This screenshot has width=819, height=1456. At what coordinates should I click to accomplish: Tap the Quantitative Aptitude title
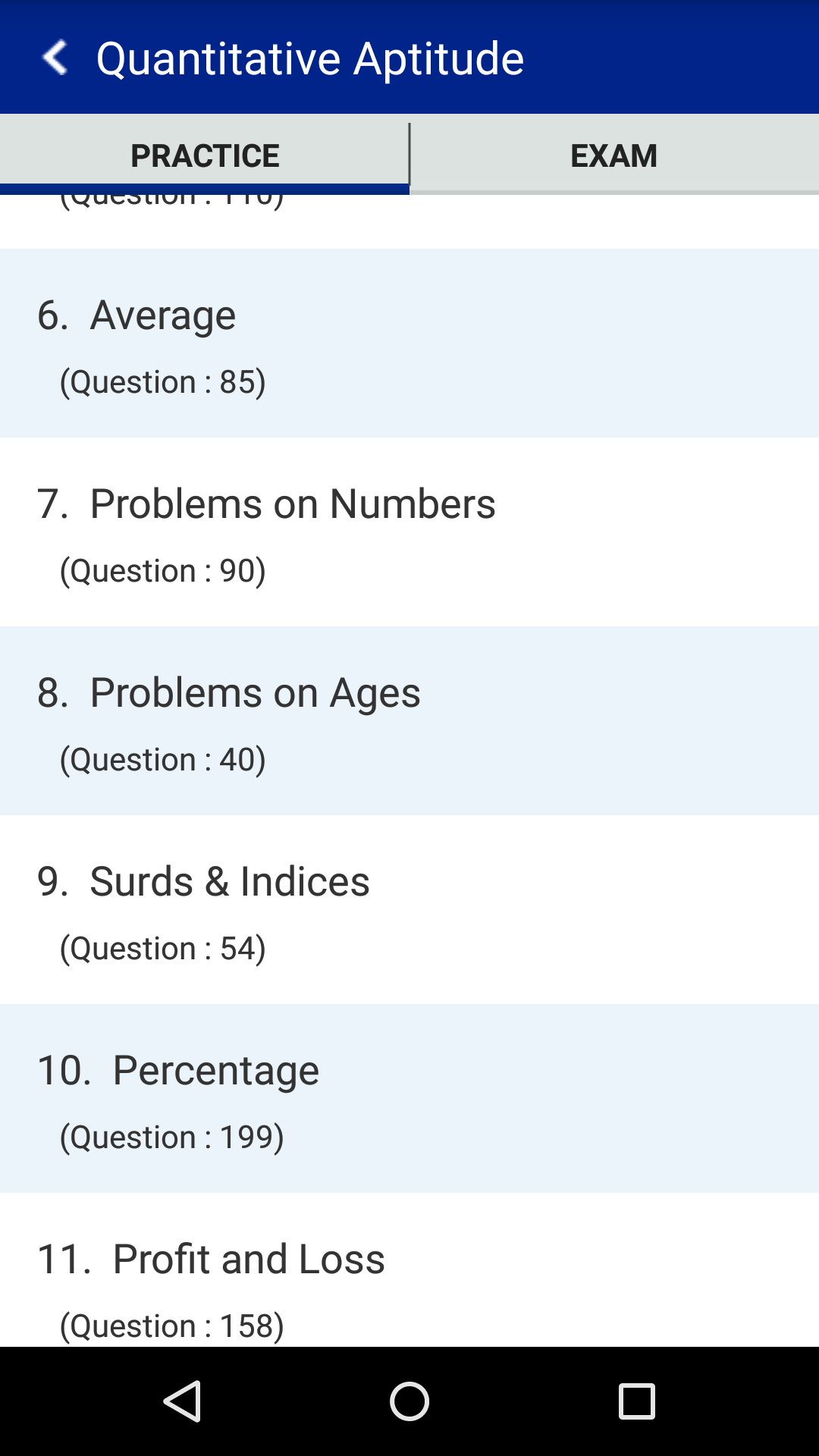pos(310,59)
